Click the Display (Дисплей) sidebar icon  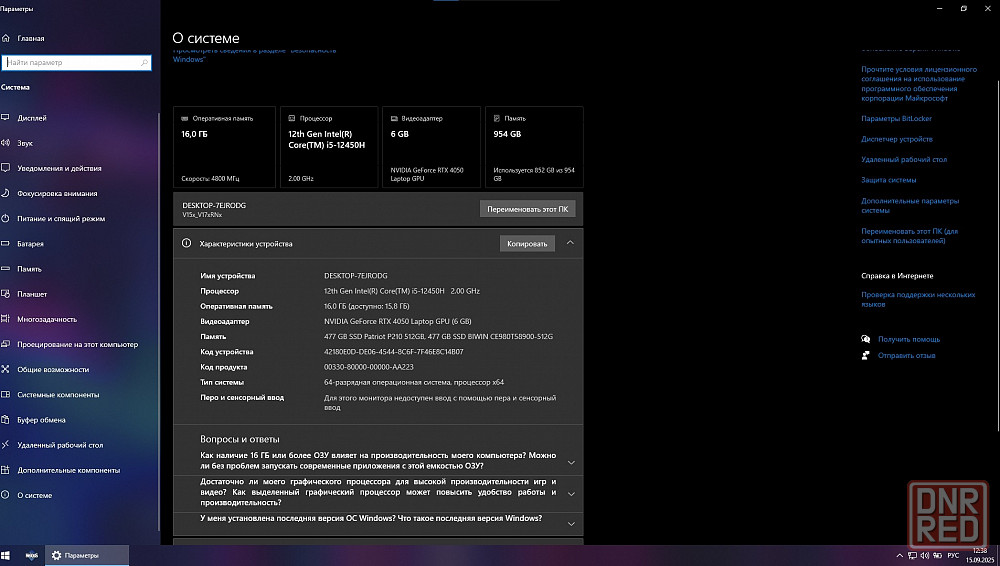(x=6, y=118)
